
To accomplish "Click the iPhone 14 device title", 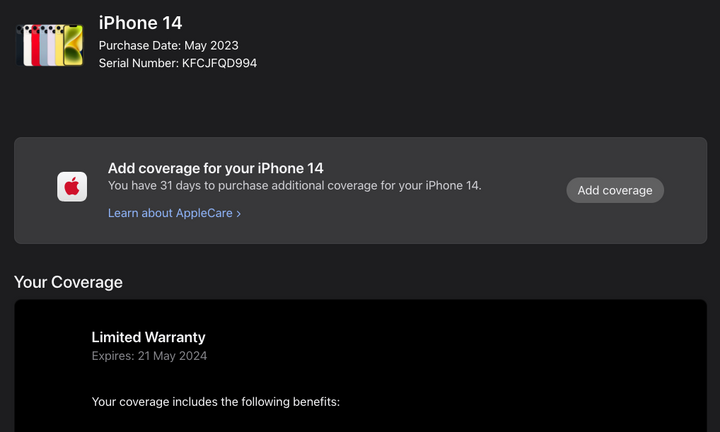I will pos(140,22).
